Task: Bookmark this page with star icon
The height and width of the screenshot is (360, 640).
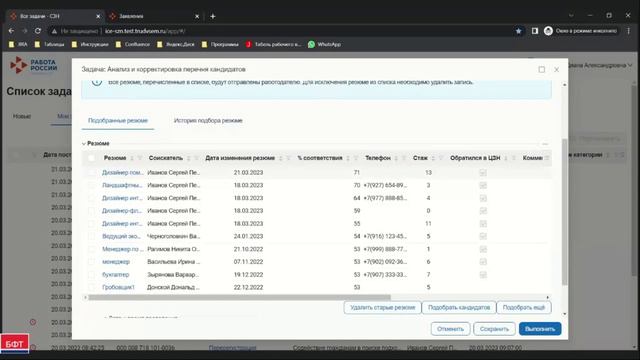Action: [518, 31]
